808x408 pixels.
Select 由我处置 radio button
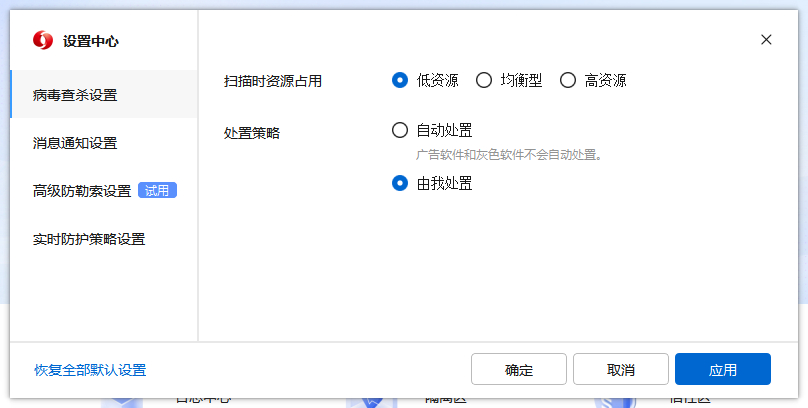click(400, 183)
